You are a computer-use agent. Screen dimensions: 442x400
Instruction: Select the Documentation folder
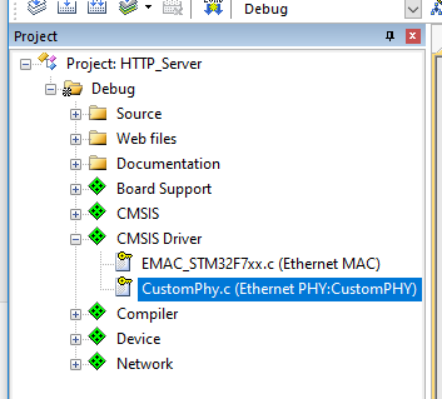[x=168, y=164]
